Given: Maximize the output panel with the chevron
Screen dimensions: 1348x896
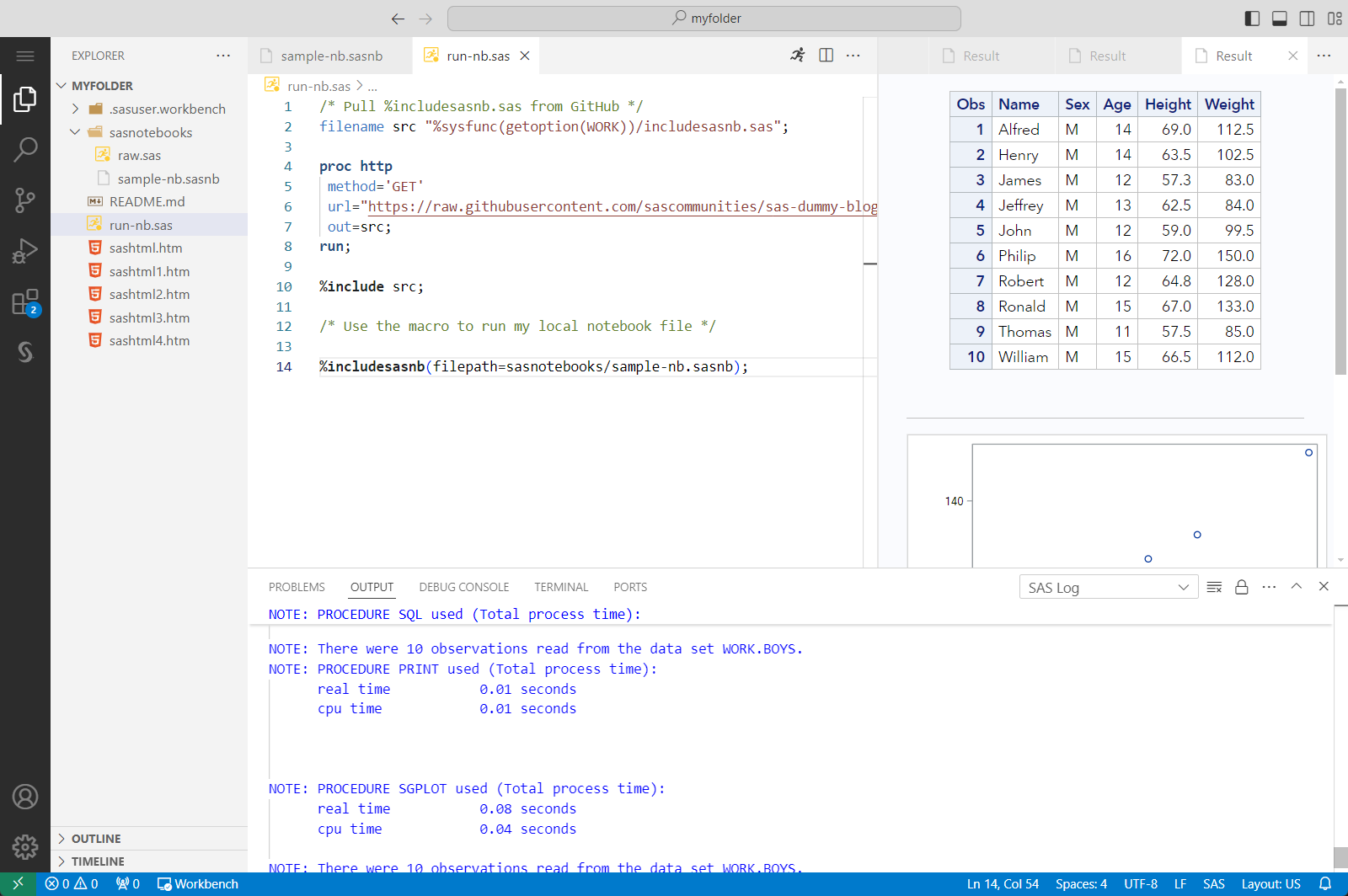Looking at the screenshot, I should [1296, 587].
